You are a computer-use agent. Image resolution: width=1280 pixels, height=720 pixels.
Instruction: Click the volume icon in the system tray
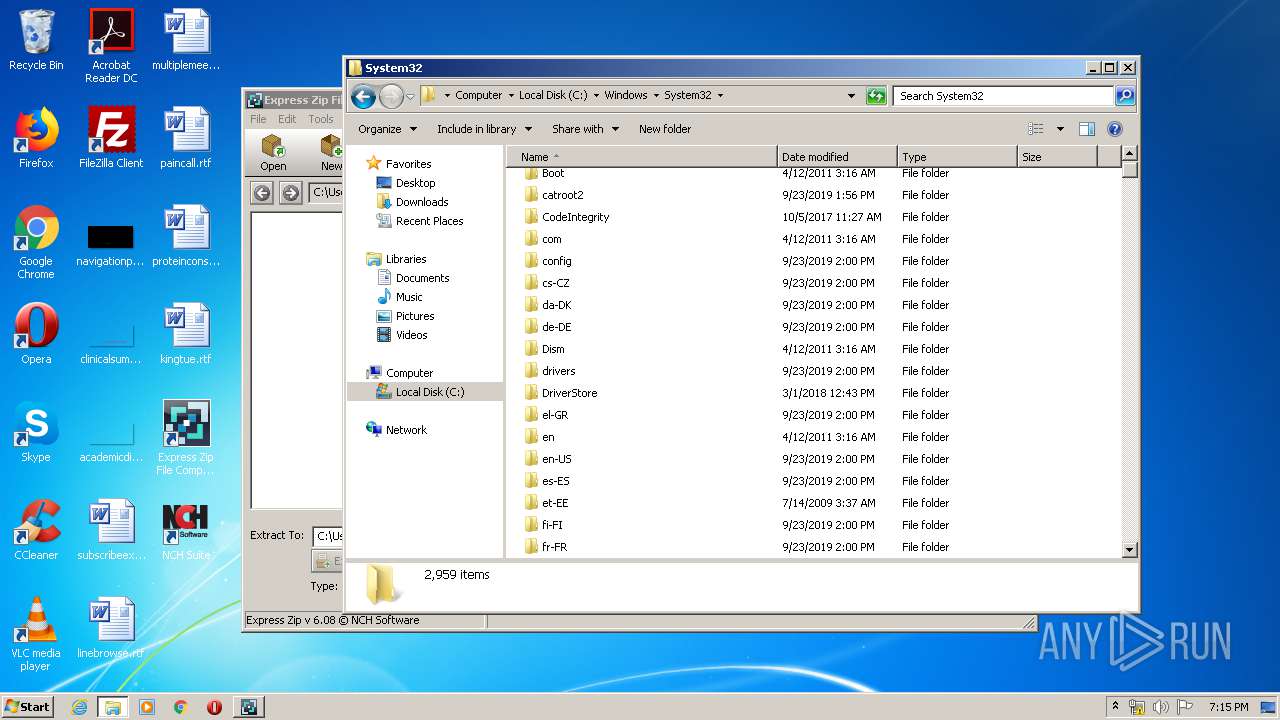pyautogui.click(x=1160, y=707)
